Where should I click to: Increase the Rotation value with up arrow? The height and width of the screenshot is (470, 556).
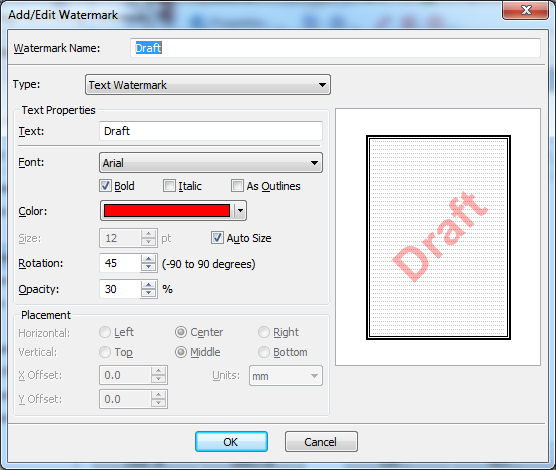(x=149, y=259)
